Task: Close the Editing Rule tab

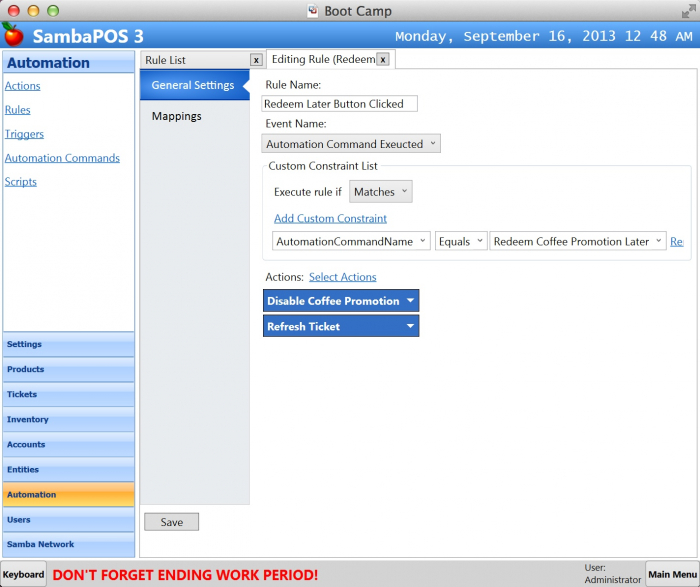Action: pos(383,60)
